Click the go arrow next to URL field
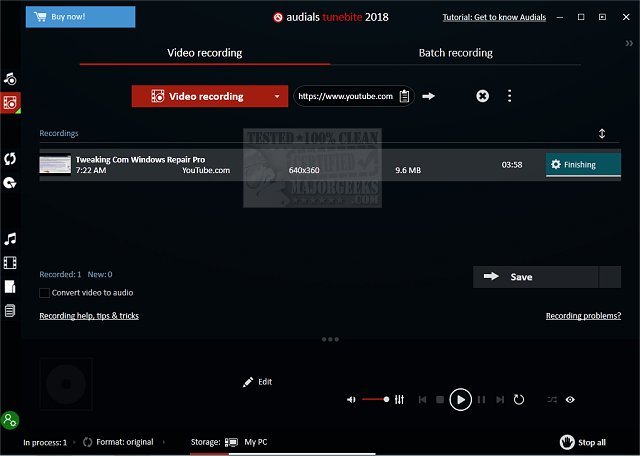 tap(428, 96)
